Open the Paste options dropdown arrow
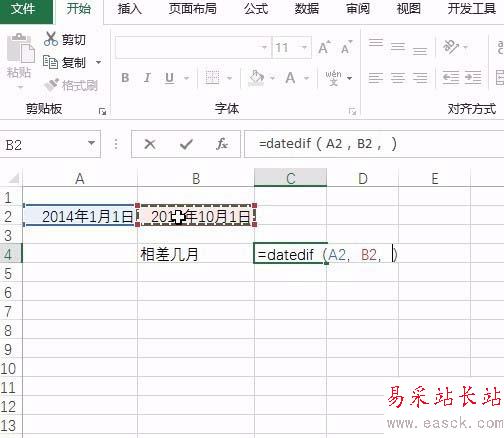Screen dimensions: 504x438 coord(20,87)
